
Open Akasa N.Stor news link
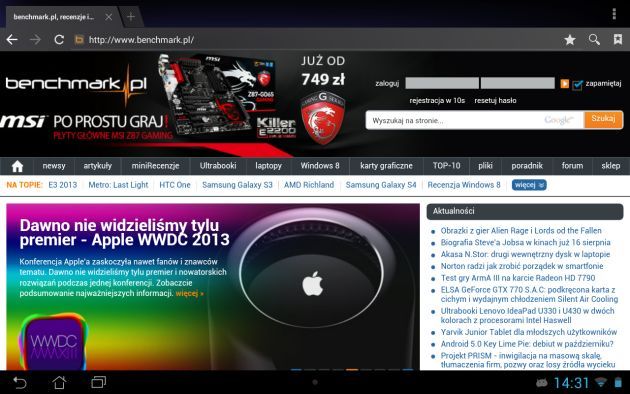[x=525, y=254]
